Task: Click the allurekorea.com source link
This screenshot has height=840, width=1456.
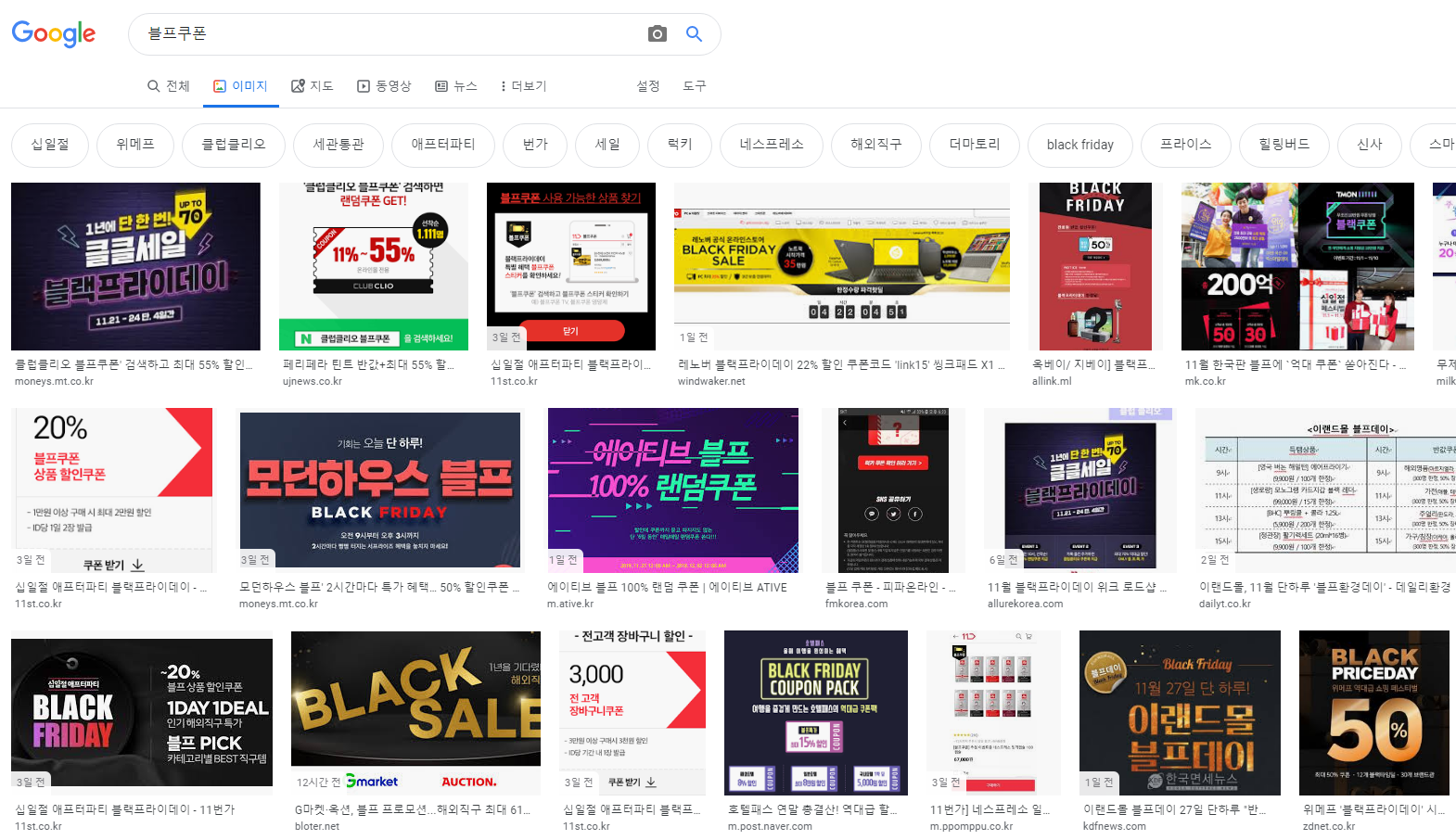Action: click(1026, 604)
